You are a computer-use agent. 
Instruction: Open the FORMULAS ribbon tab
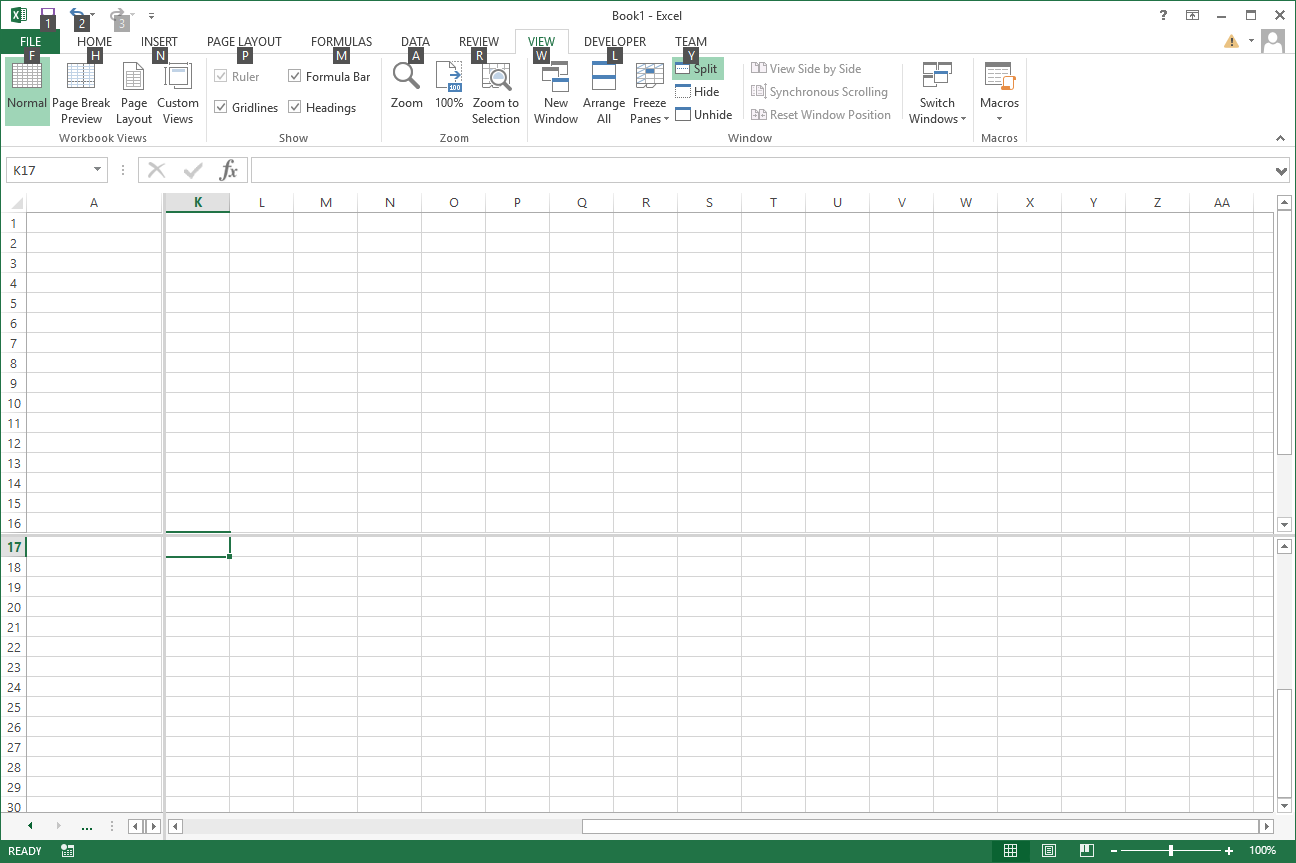(341, 42)
